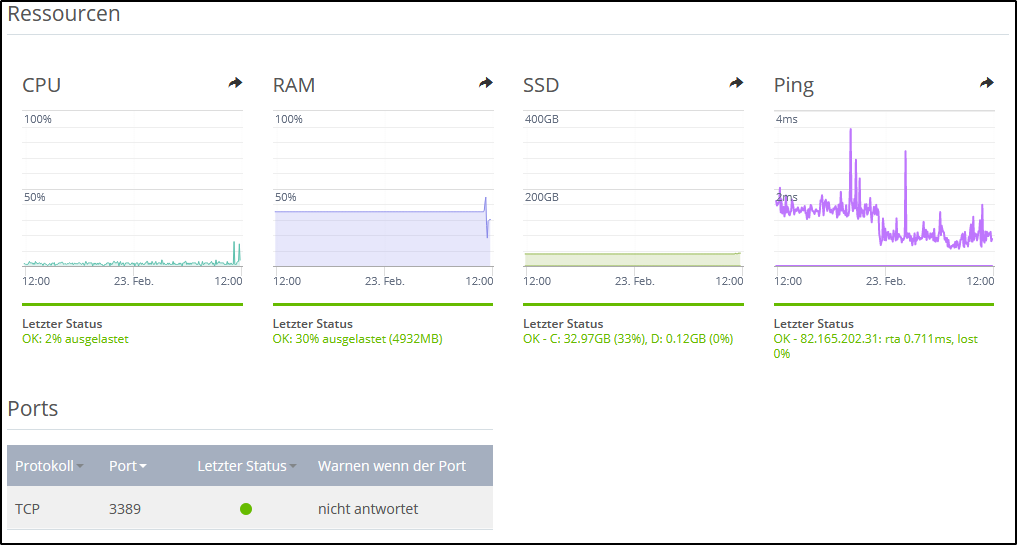Open the SSD chart share arrow
Screen dimensions: 1017x545
pos(736,83)
